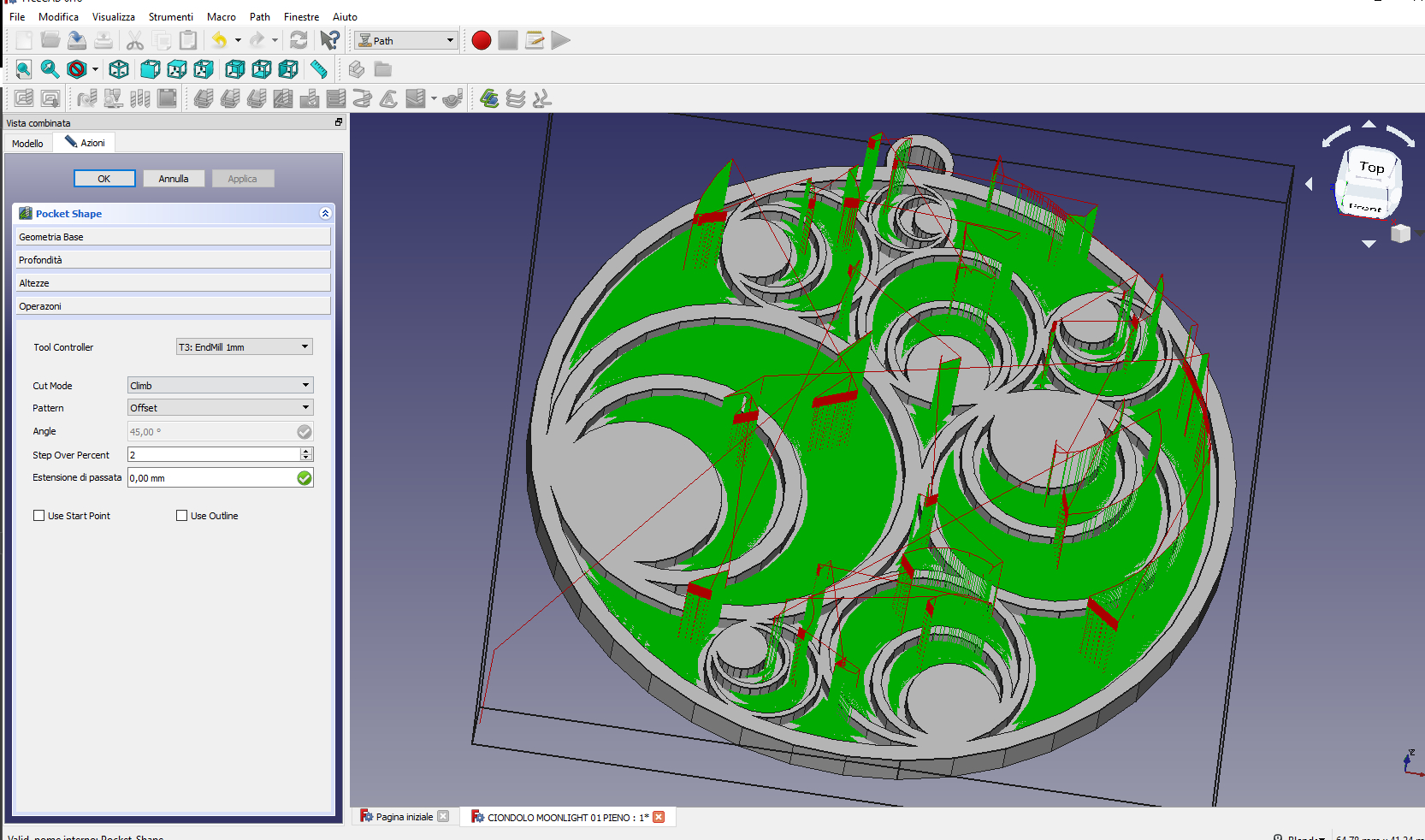
Task: Open the Finestre menu
Action: pos(301,16)
